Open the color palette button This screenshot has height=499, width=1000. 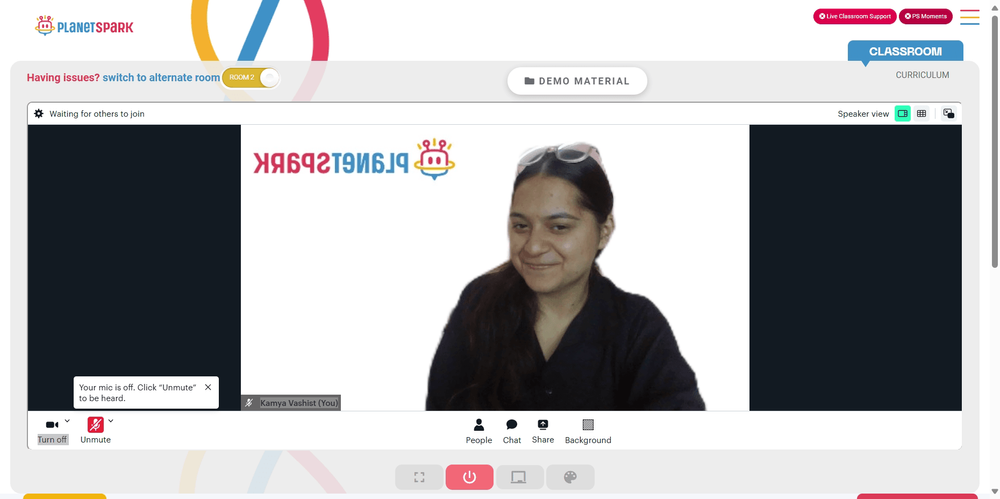click(x=570, y=477)
